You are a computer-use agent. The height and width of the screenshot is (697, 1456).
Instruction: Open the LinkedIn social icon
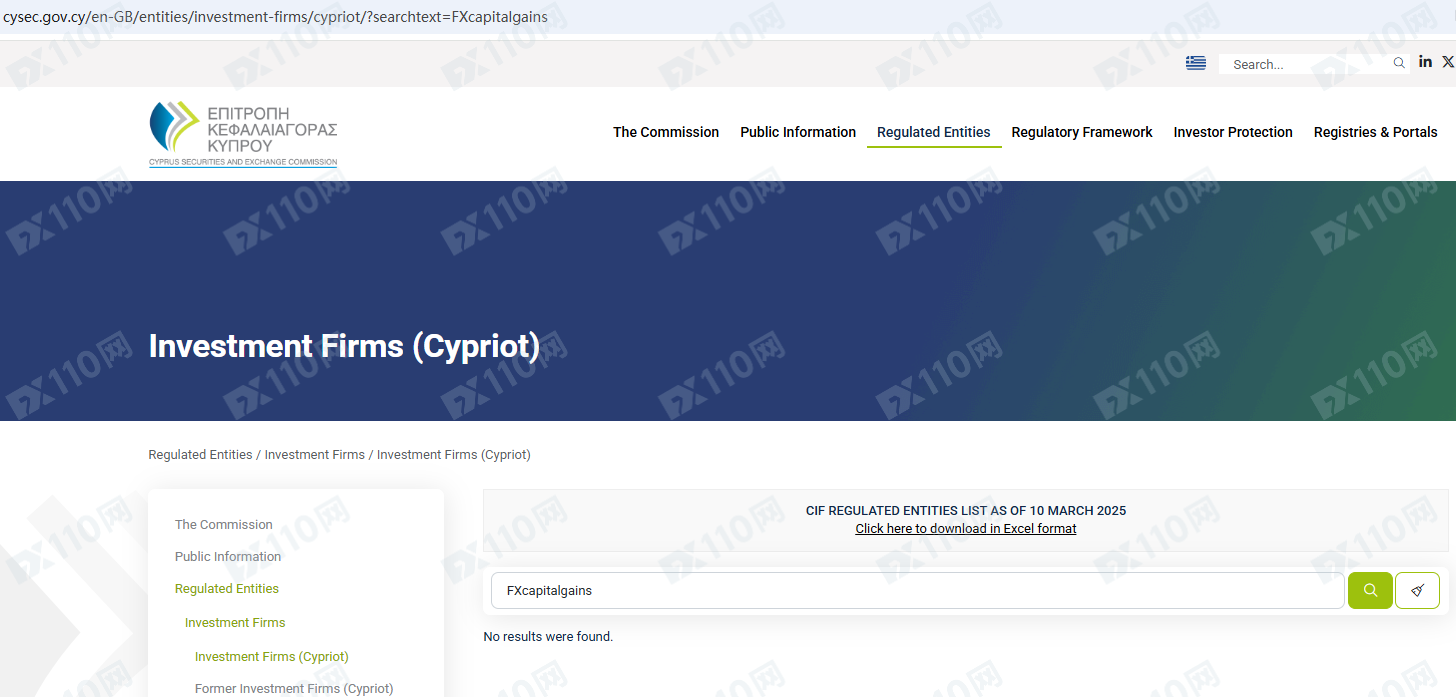point(1425,62)
